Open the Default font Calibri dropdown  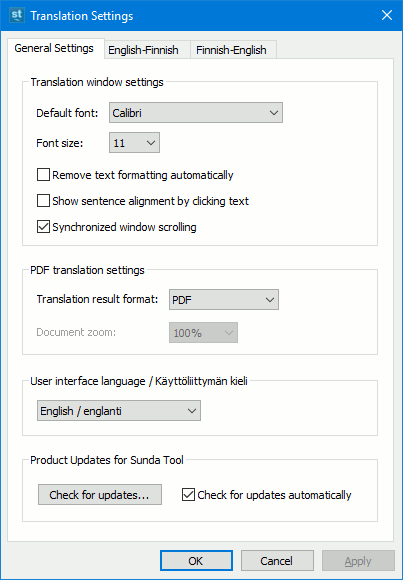pyautogui.click(x=196, y=113)
